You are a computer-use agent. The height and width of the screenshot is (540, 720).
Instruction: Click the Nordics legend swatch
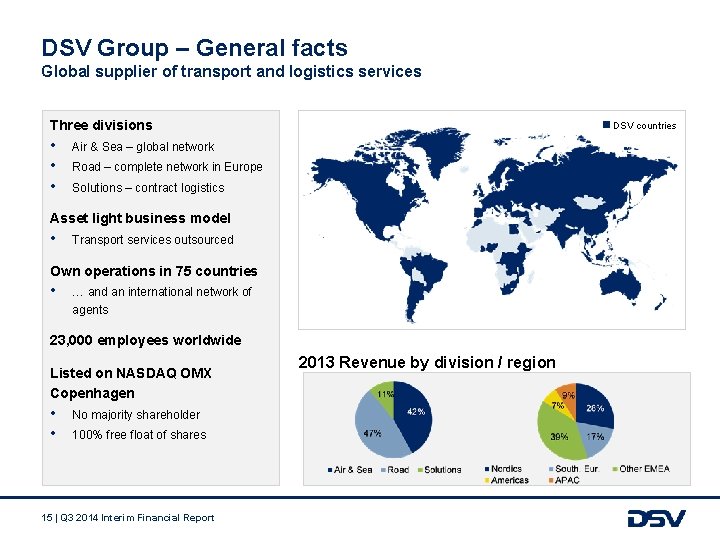(487, 469)
